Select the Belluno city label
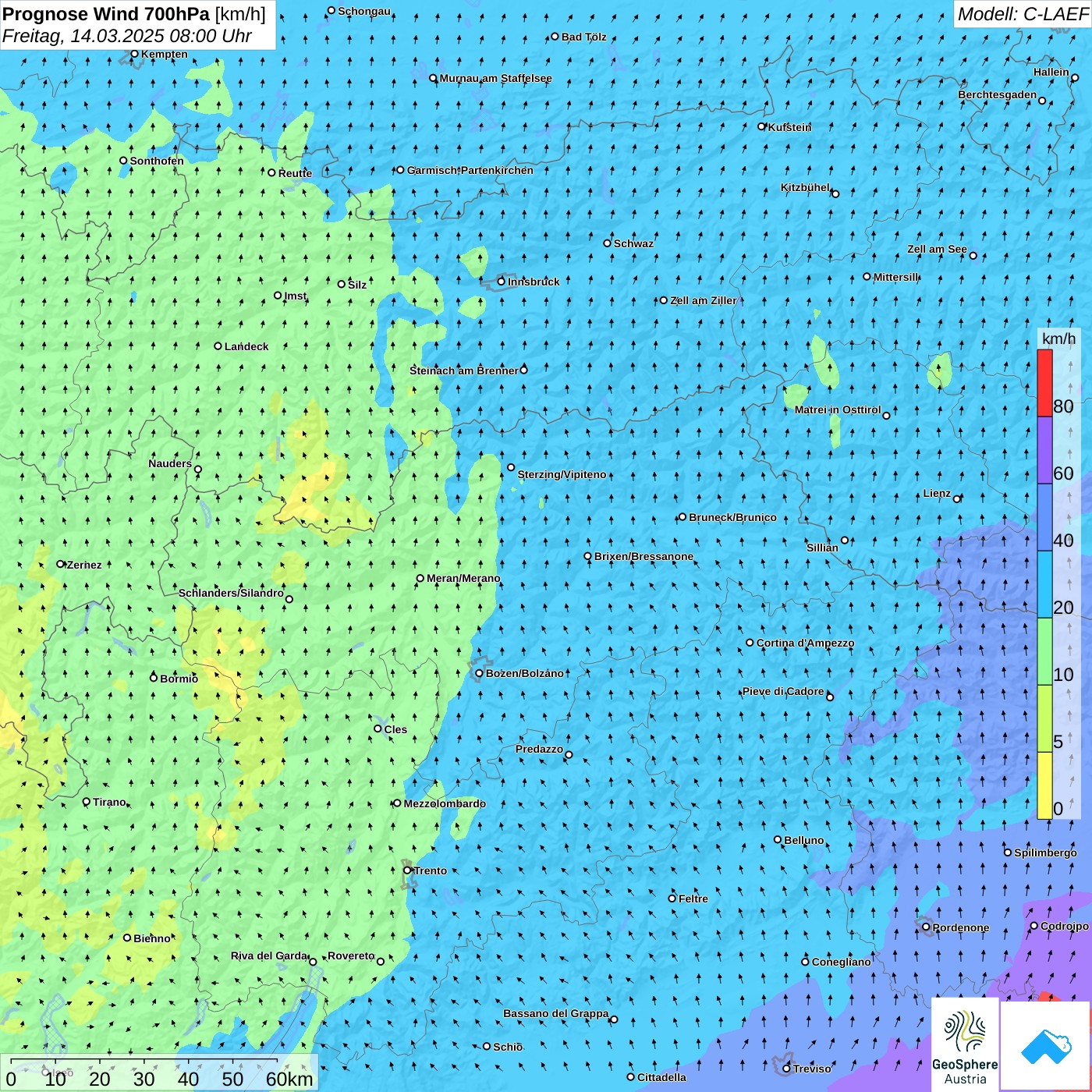1092x1092 pixels. (803, 840)
